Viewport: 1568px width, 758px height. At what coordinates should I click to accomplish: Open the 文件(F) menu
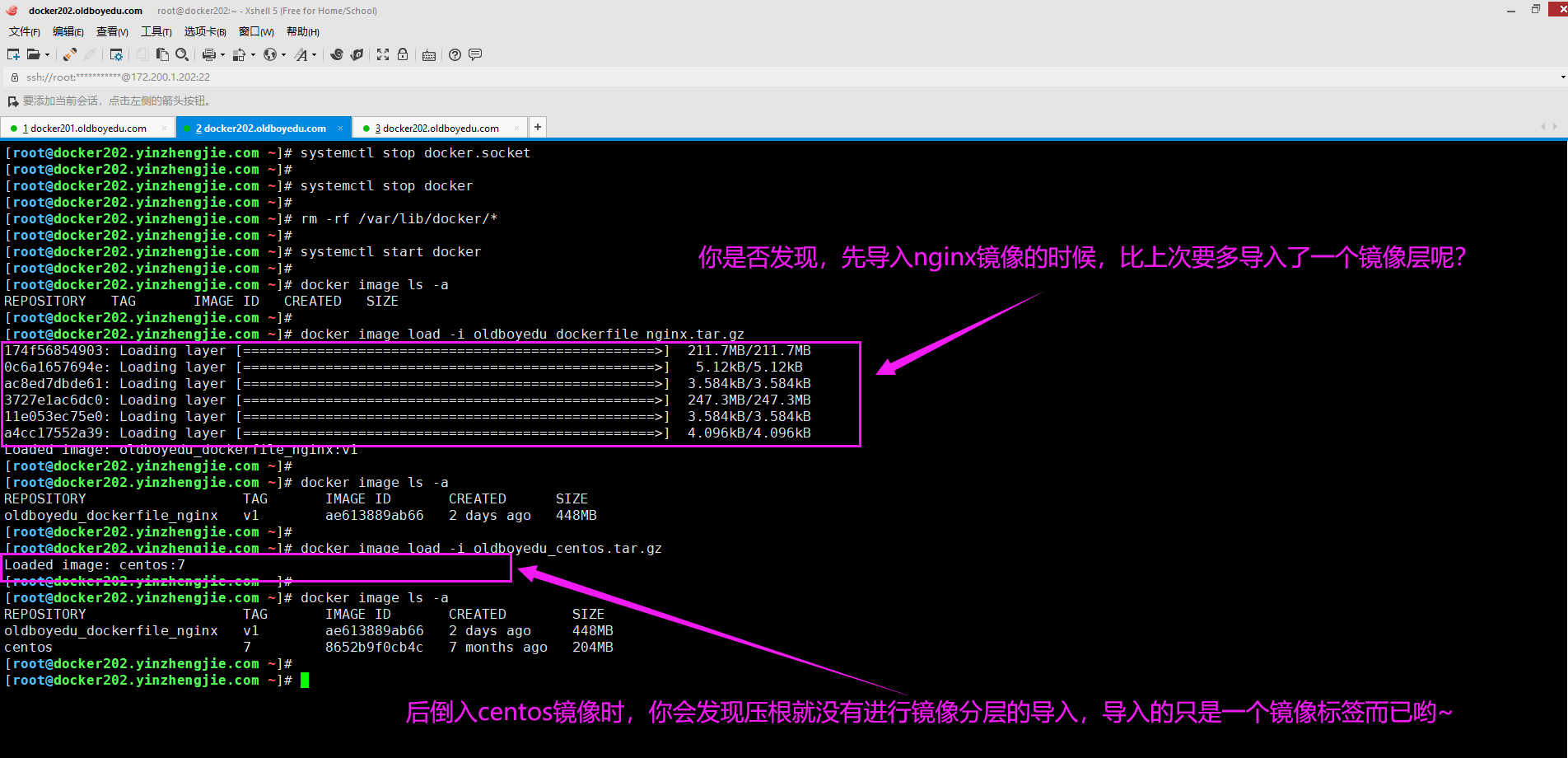24,31
